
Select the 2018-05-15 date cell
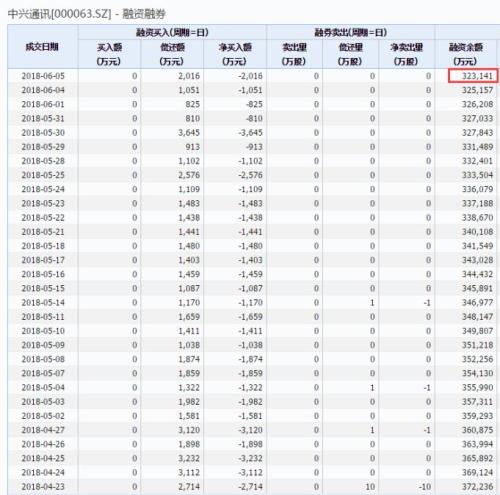pos(43,288)
